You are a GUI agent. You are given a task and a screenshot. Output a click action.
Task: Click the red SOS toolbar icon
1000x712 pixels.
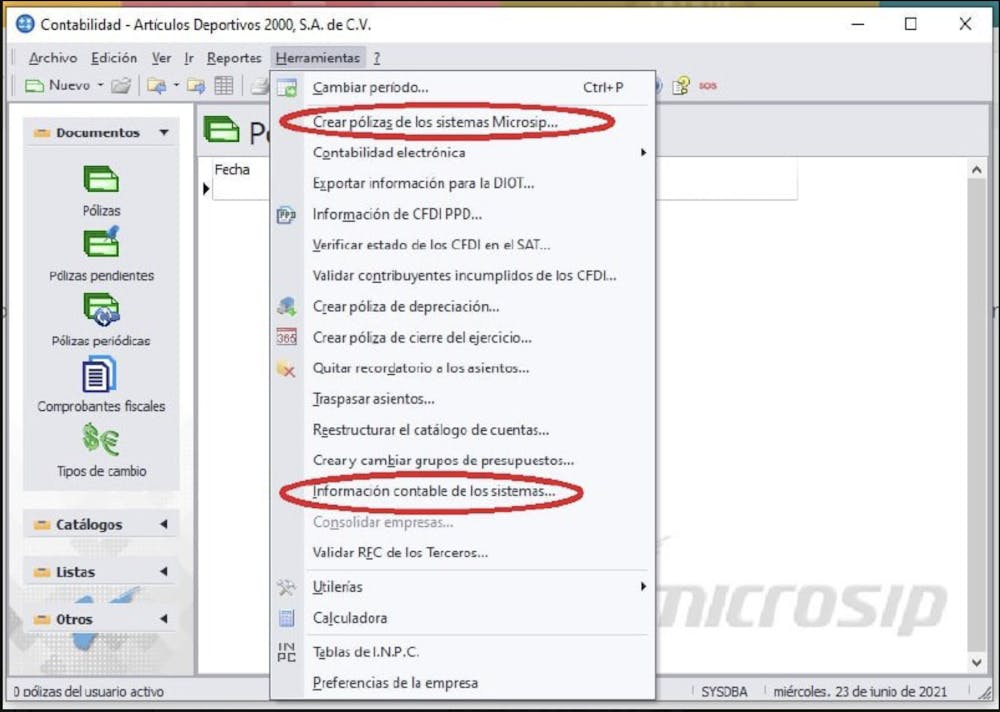tap(708, 85)
